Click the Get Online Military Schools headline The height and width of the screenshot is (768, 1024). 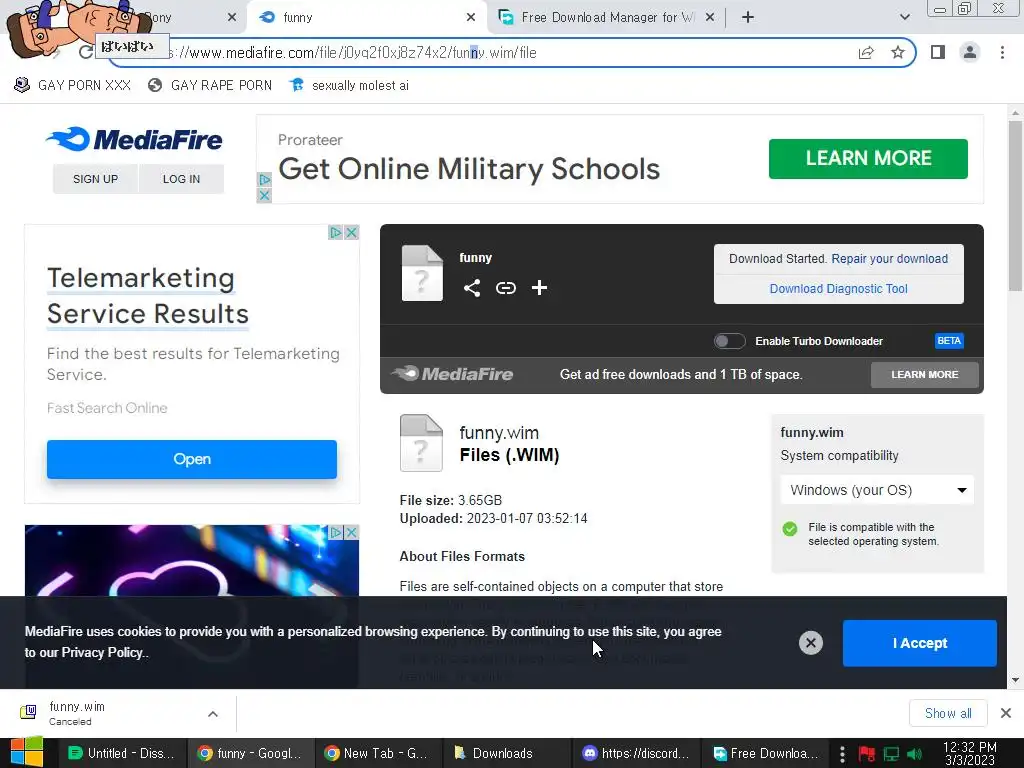(469, 169)
